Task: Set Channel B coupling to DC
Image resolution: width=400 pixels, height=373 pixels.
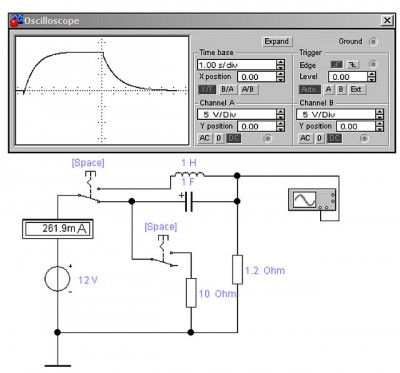Action: [334, 138]
